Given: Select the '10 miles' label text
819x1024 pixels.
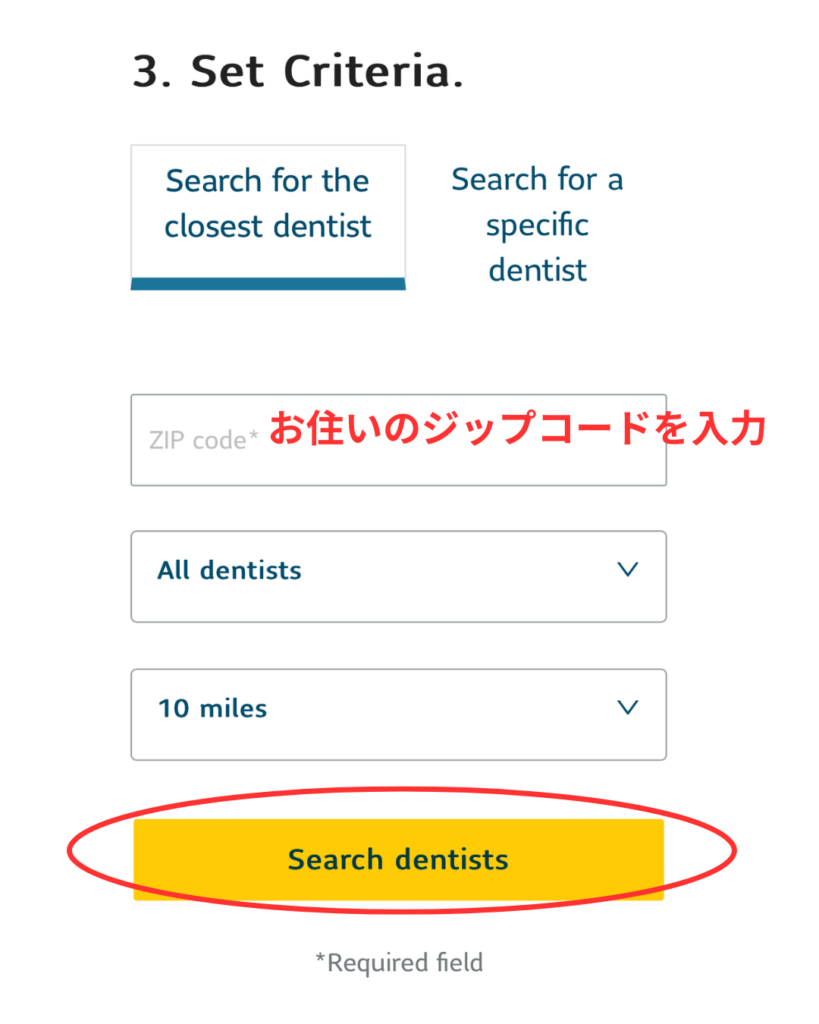Looking at the screenshot, I should click(x=212, y=709).
